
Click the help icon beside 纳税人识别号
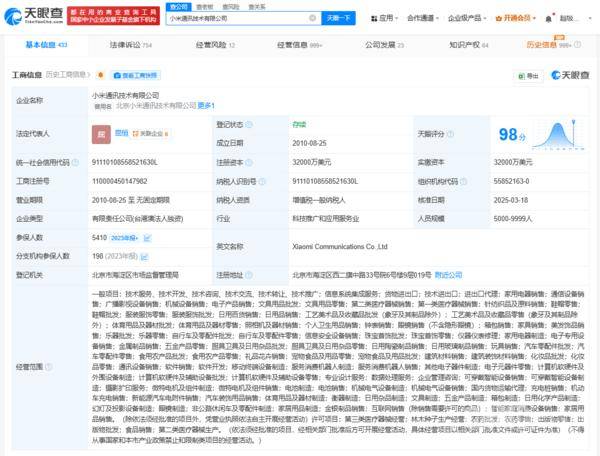click(x=262, y=181)
